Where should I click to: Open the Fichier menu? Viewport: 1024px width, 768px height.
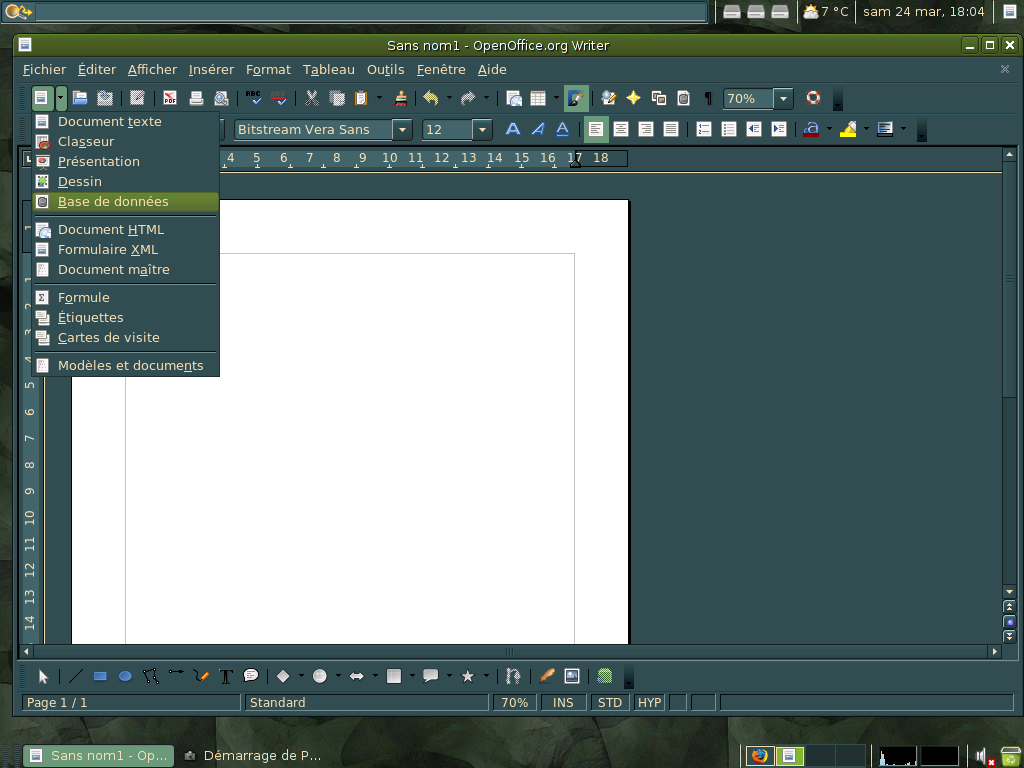tap(44, 69)
